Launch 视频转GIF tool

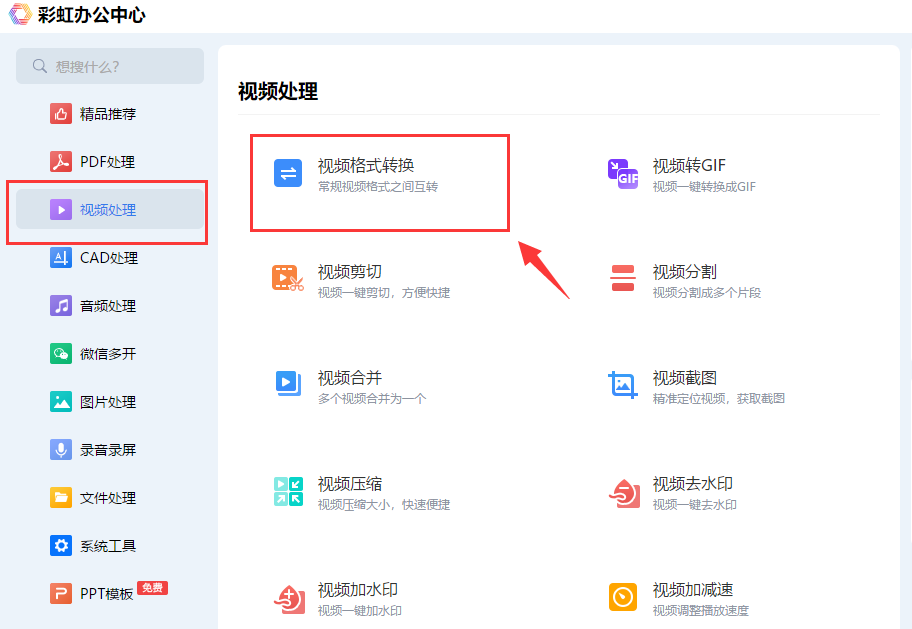(x=689, y=166)
